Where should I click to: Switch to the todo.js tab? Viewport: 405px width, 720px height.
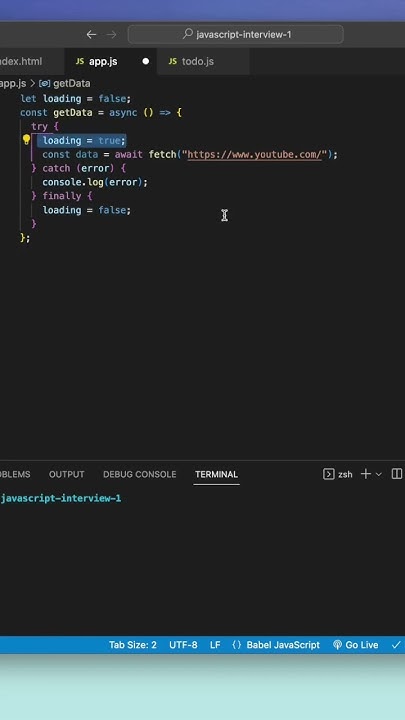(x=198, y=61)
